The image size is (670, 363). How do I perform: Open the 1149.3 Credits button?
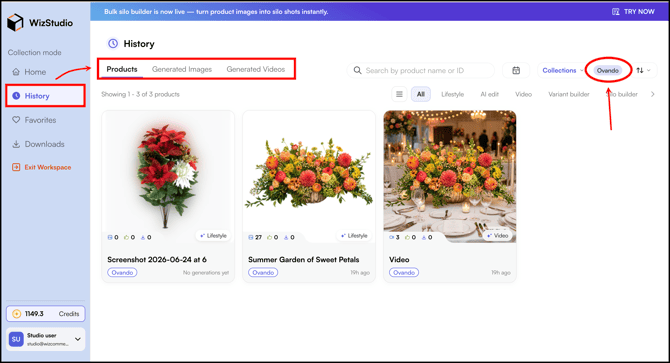coord(45,314)
